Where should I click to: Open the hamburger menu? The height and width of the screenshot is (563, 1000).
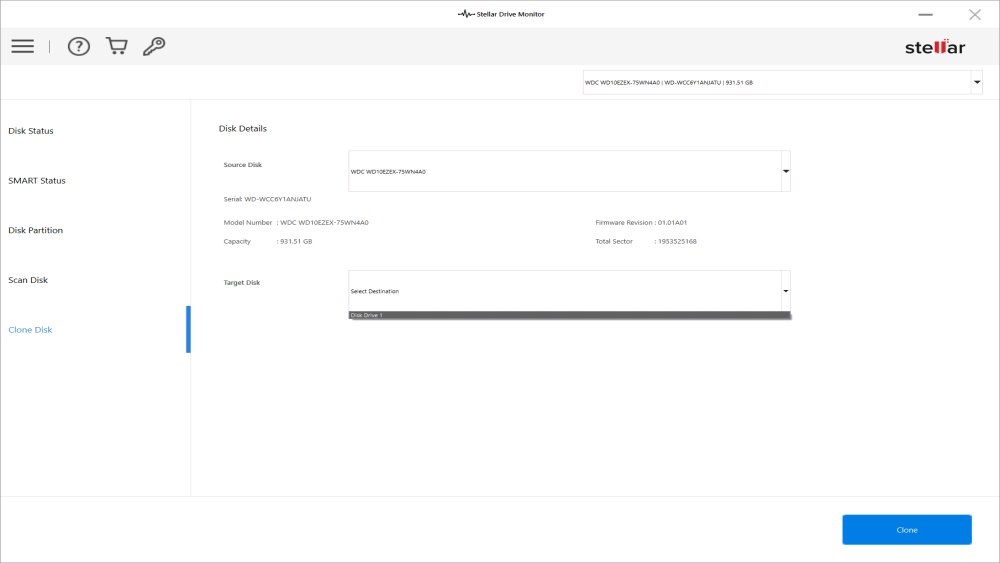pyautogui.click(x=22, y=46)
